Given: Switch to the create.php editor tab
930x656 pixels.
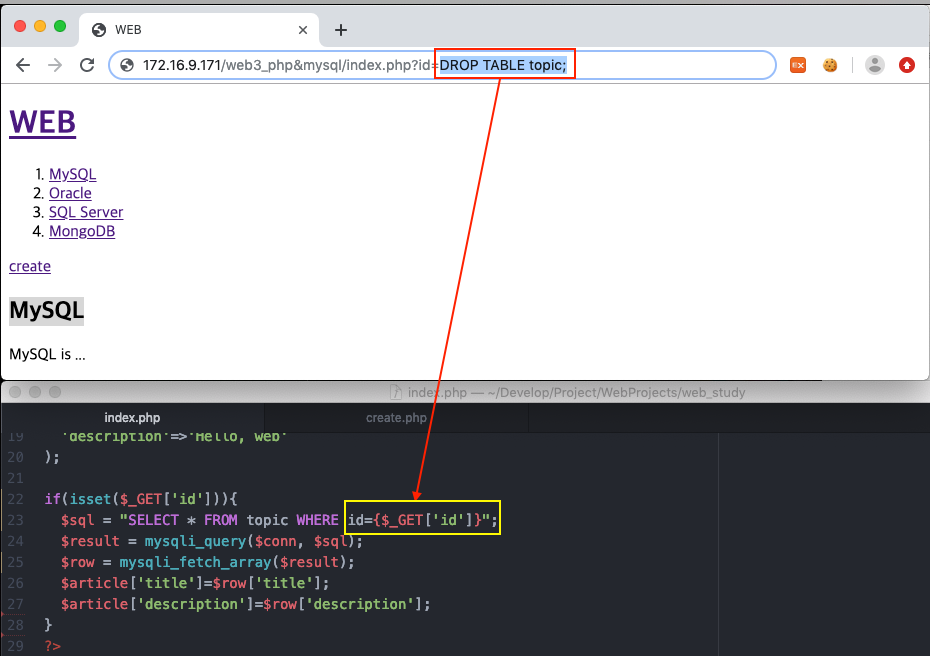Looking at the screenshot, I should 396,418.
